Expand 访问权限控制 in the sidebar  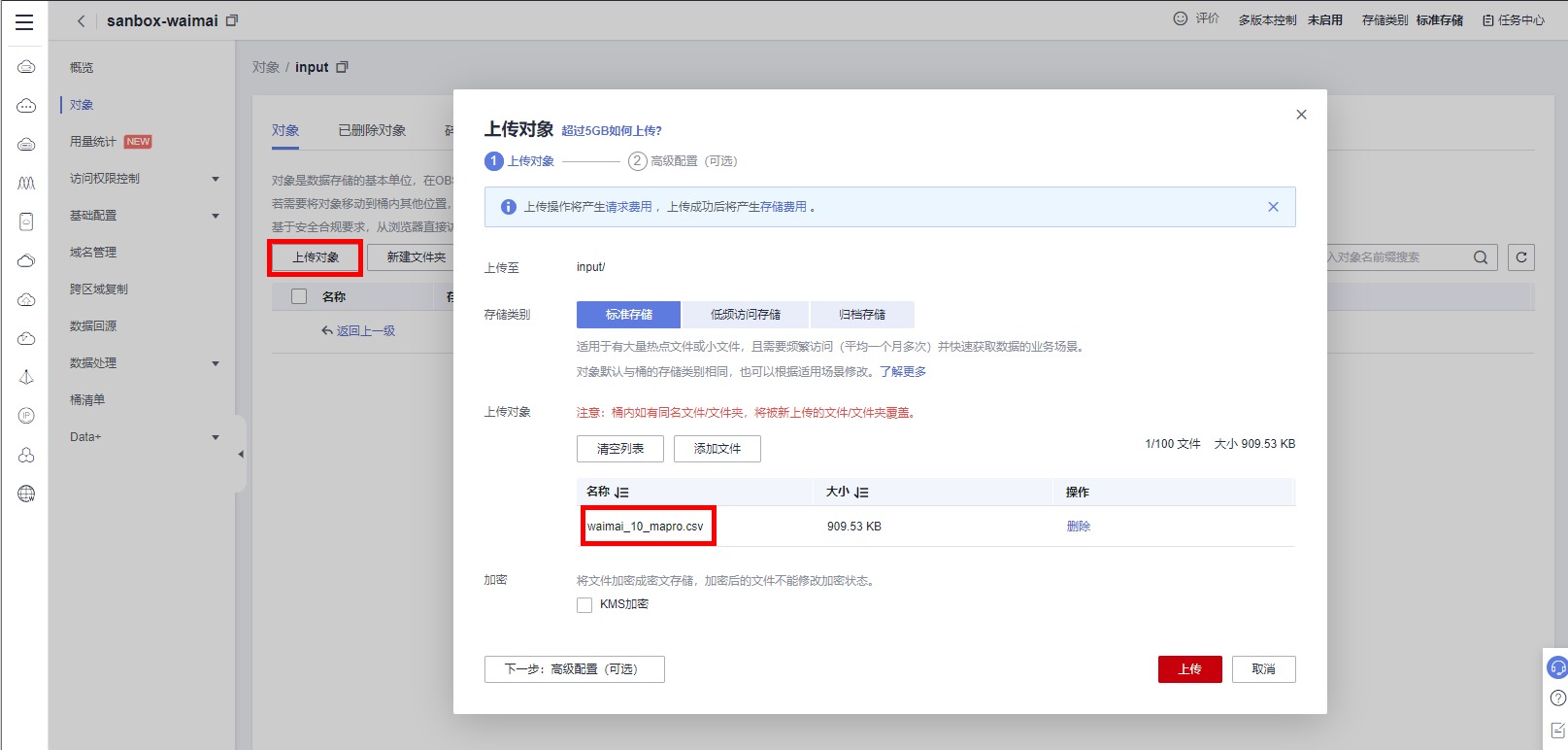tap(216, 179)
